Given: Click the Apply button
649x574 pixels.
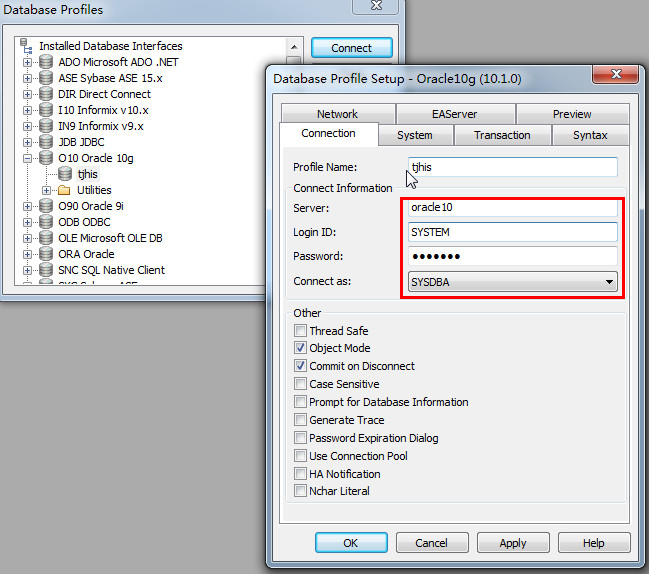Looking at the screenshot, I should click(x=513, y=543).
